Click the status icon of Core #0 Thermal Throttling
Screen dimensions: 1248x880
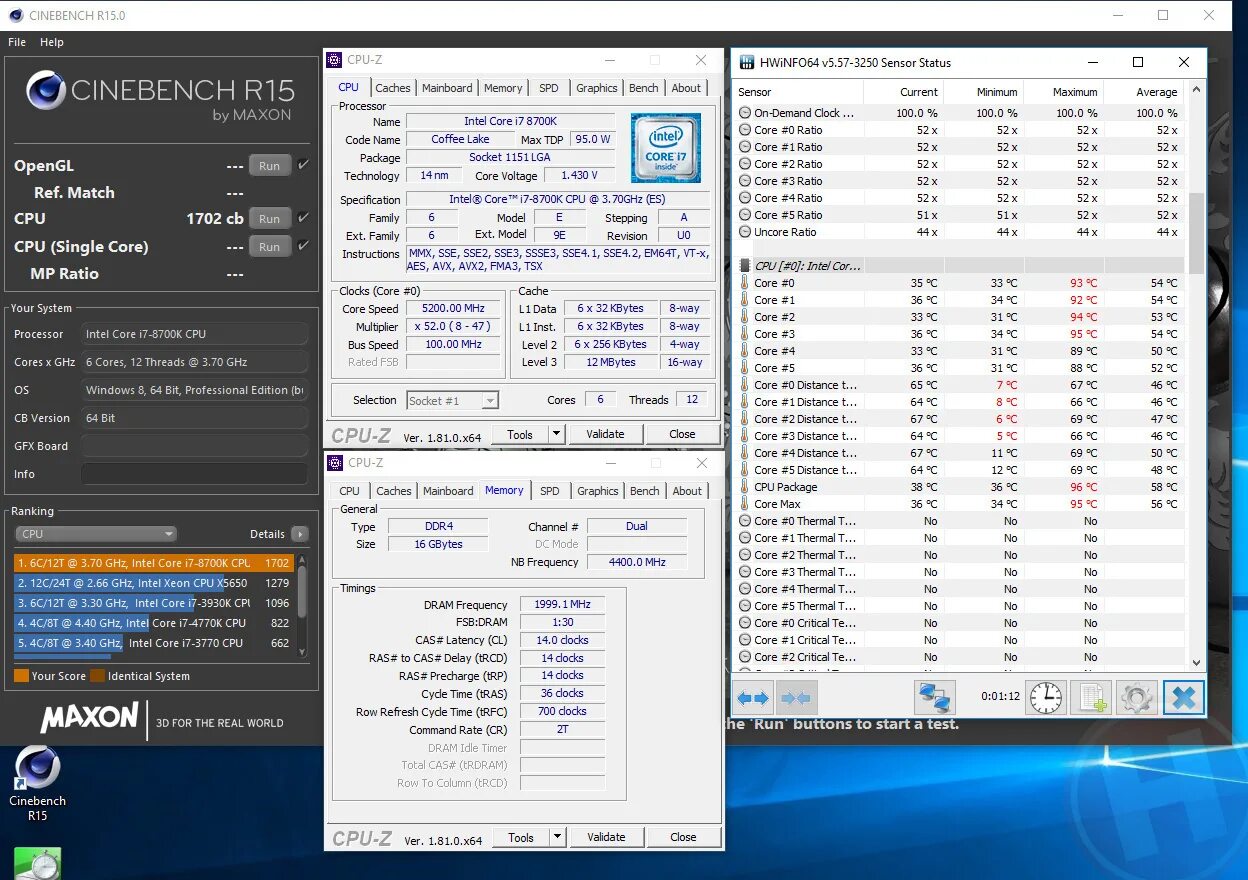(745, 521)
